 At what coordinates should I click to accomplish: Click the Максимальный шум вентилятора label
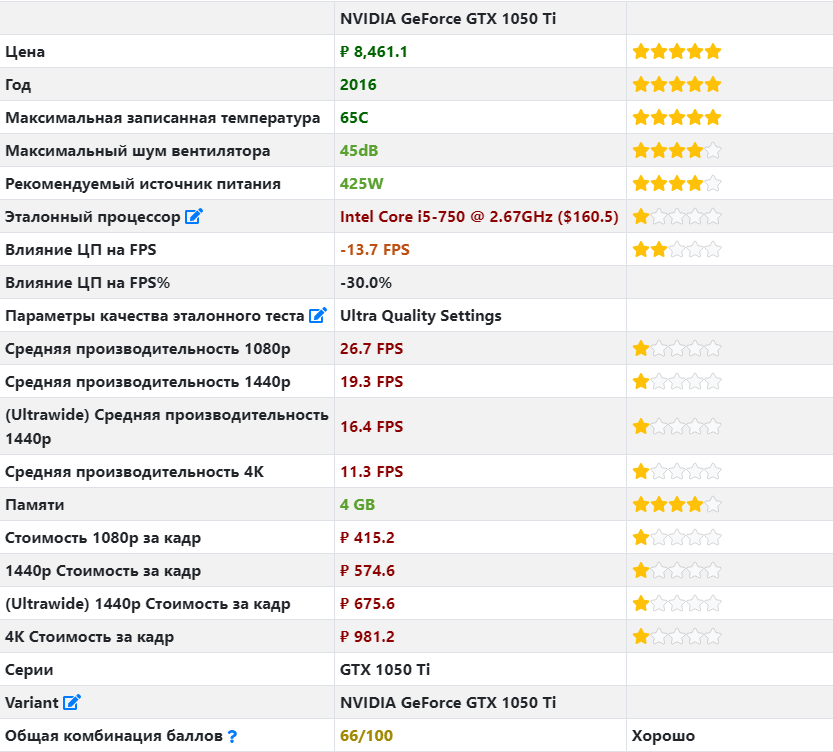[x=138, y=151]
